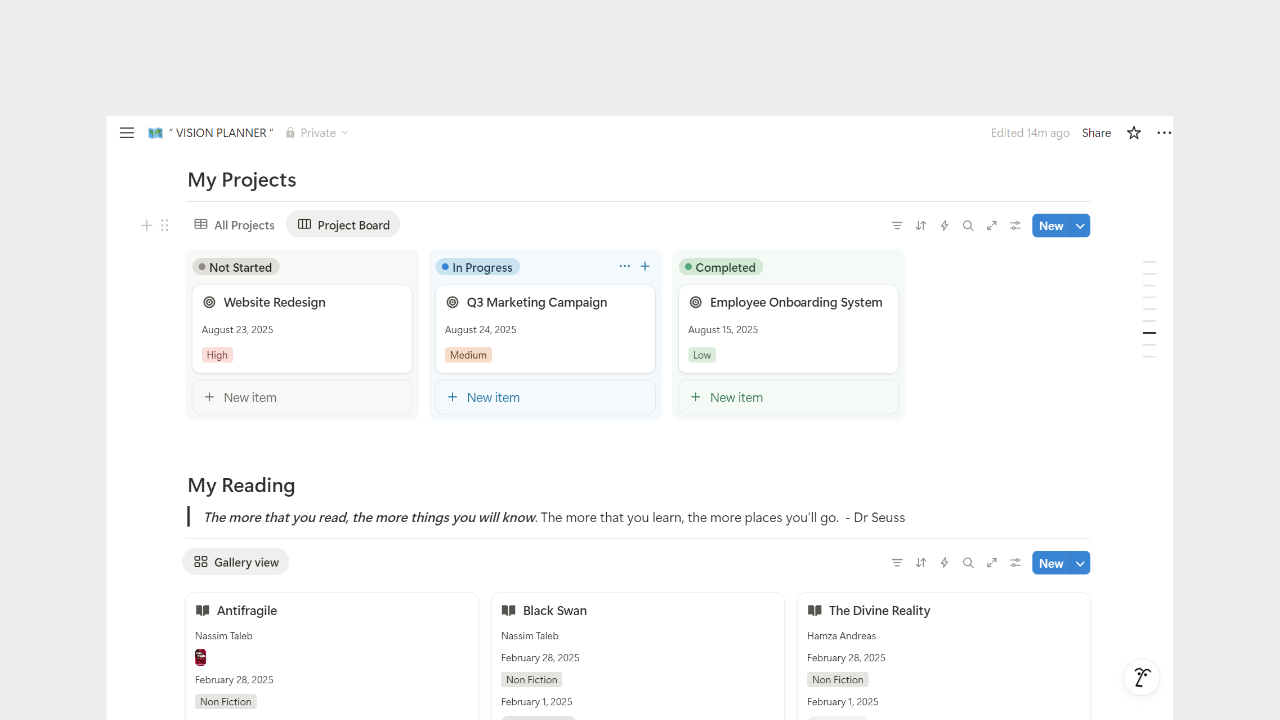Viewport: 1280px width, 720px height.
Task: Add a card with In Progress plus icon
Action: [x=645, y=267]
